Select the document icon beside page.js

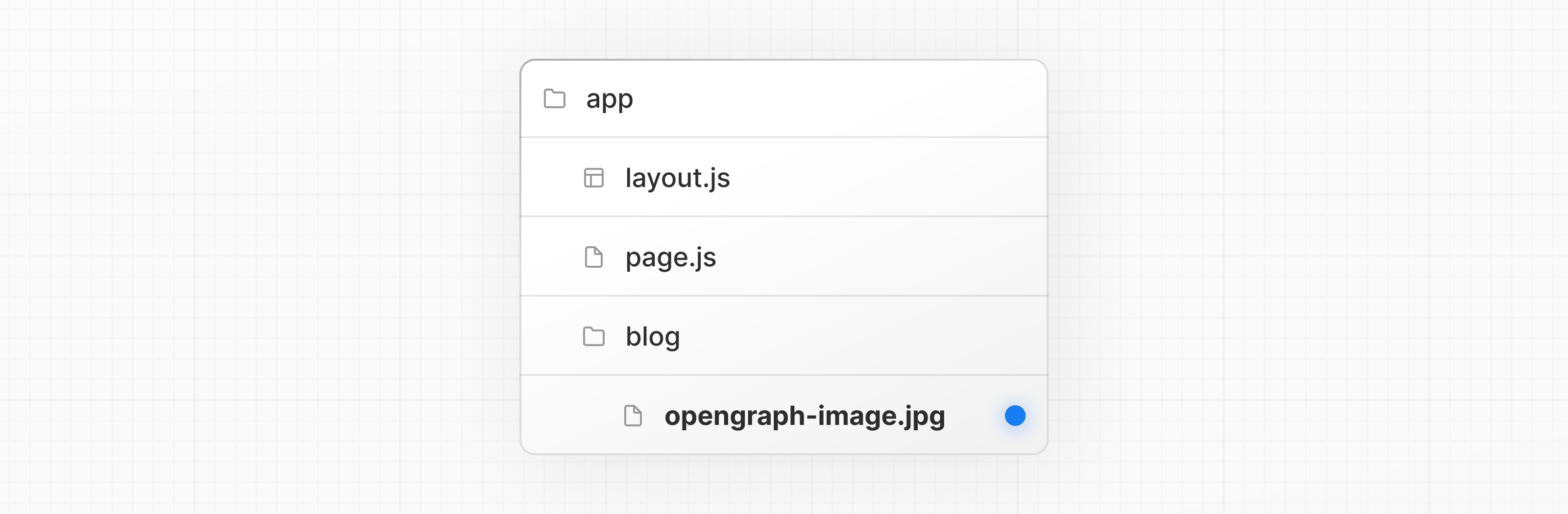(593, 257)
